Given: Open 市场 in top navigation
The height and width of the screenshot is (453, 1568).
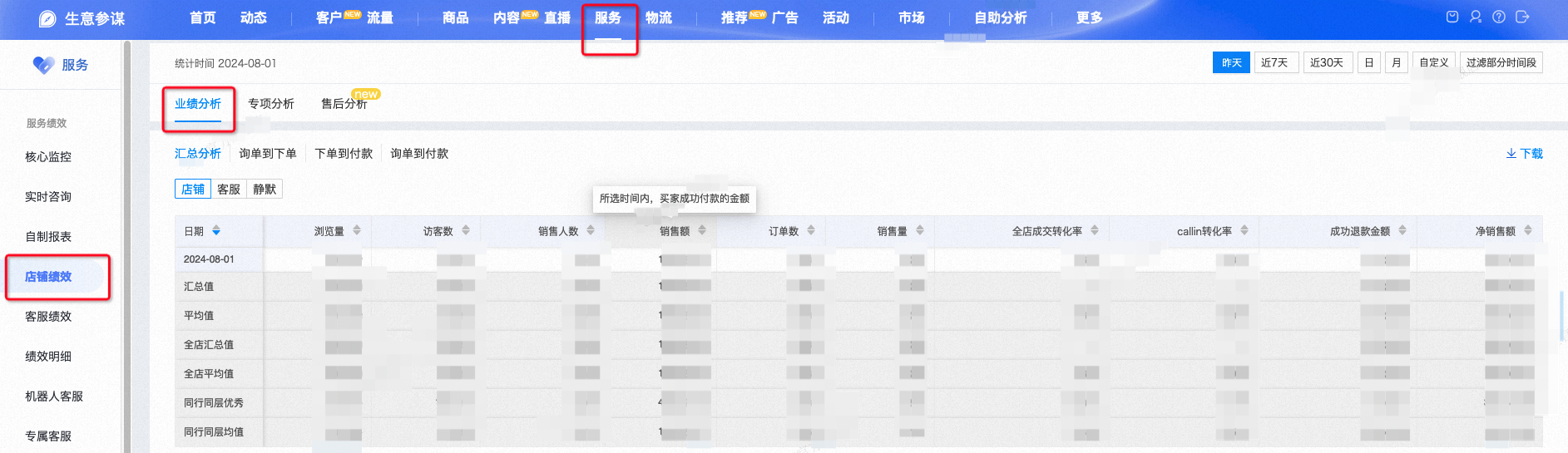Looking at the screenshot, I should tap(912, 17).
